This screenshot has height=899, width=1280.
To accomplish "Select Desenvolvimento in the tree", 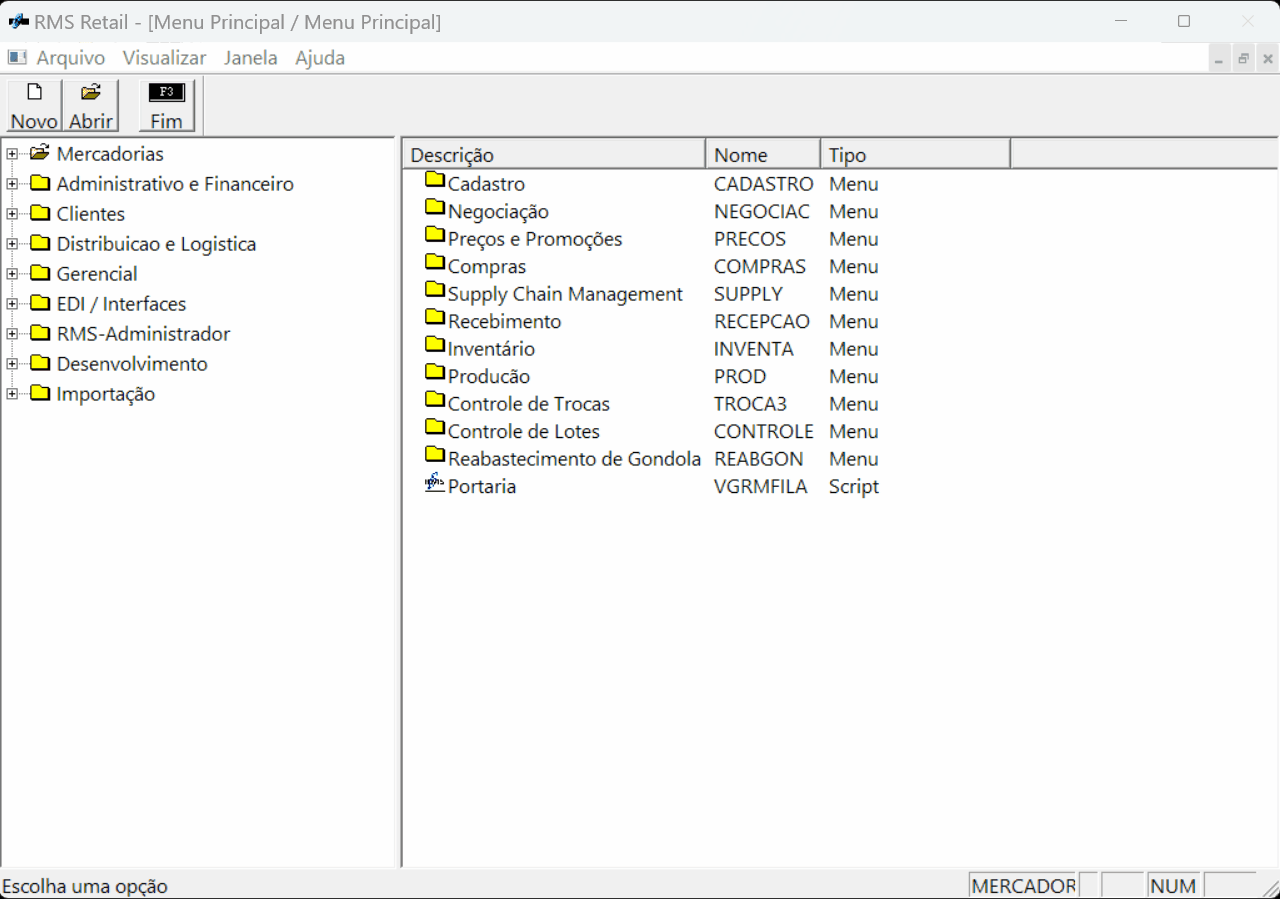I will point(132,364).
